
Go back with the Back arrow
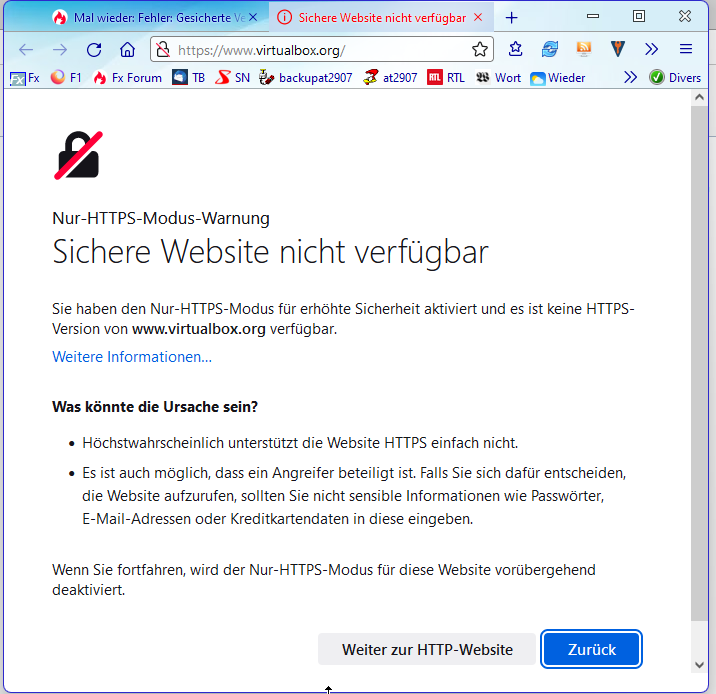click(x=26, y=49)
